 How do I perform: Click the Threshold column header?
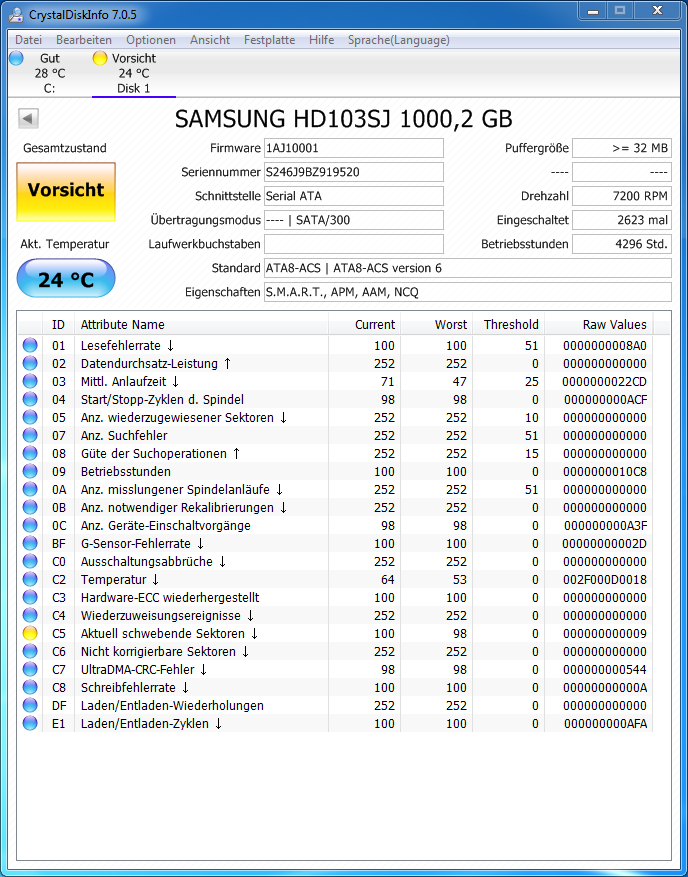(x=508, y=324)
